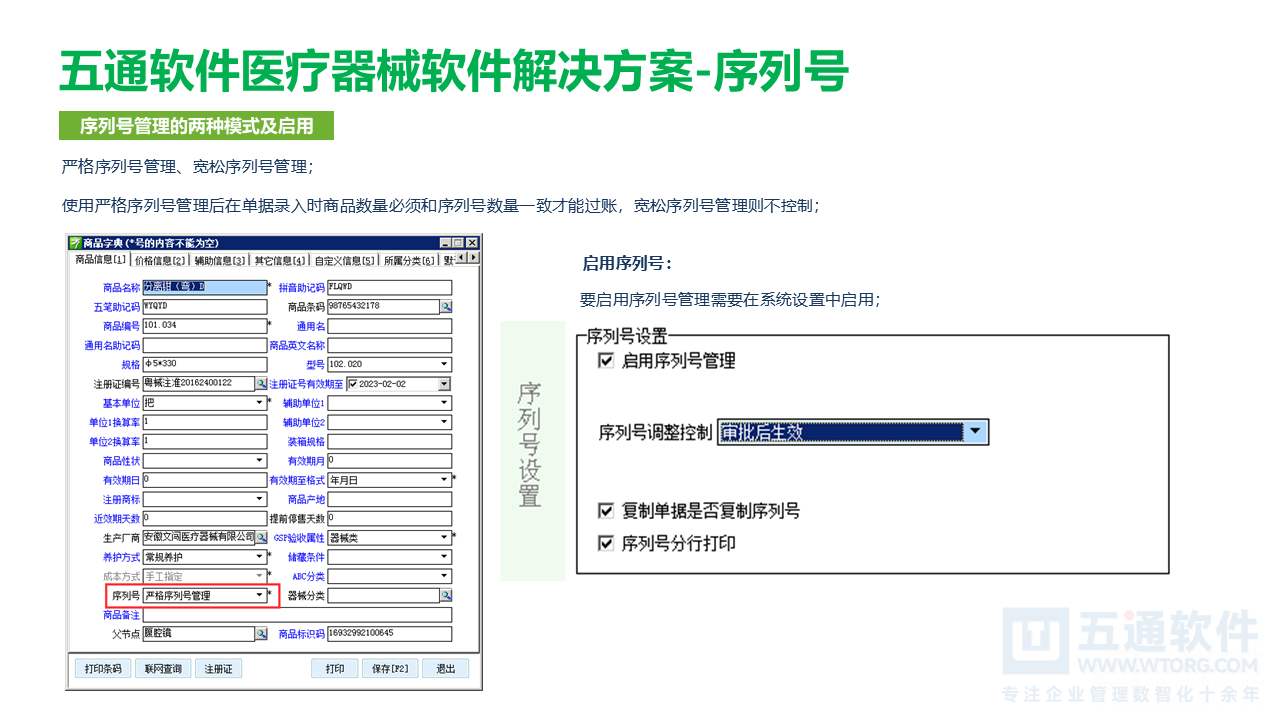Open the 序列号调整控制 dropdown showing 审批后生效
Screen dimensions: 1280x720
coord(975,432)
